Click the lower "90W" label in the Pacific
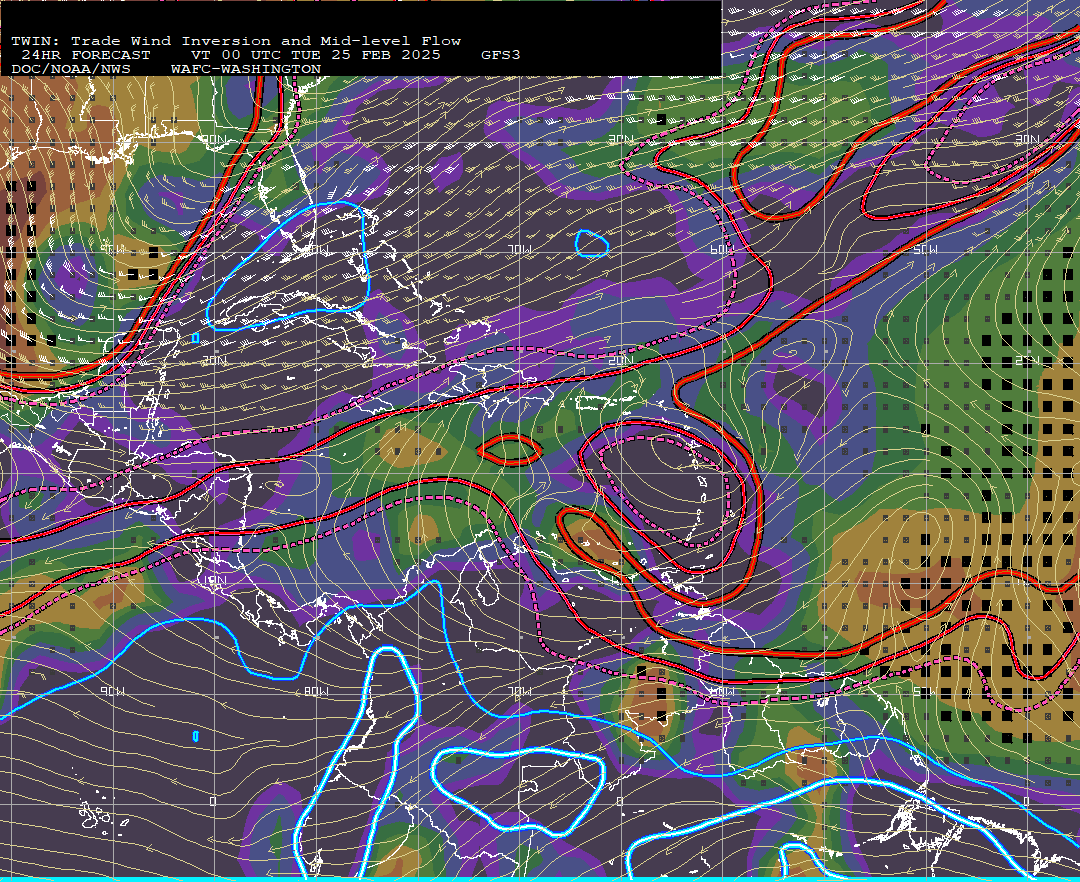Image resolution: width=1080 pixels, height=882 pixels. (113, 691)
